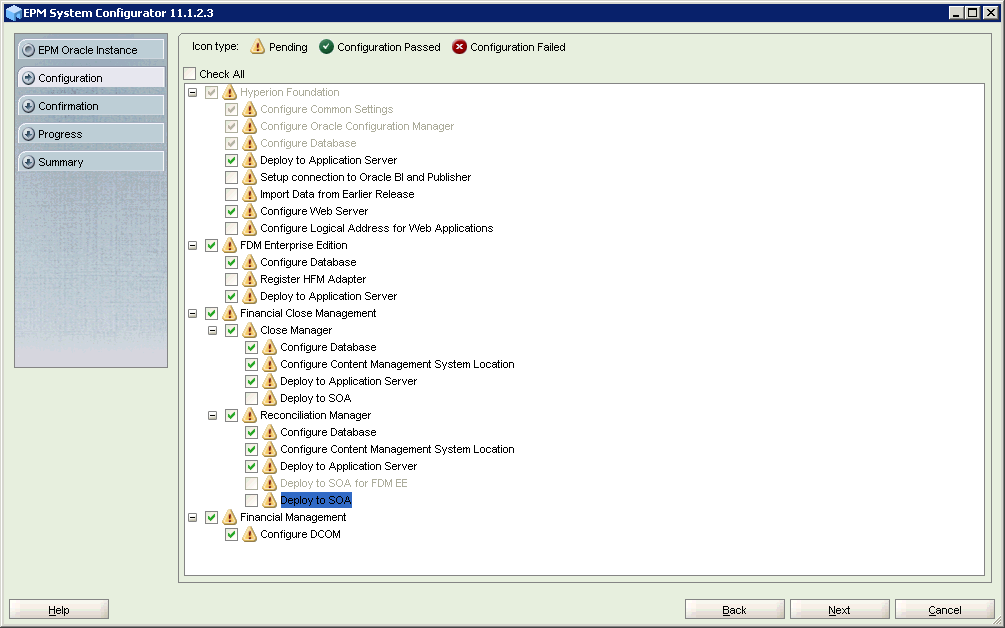The image size is (1005, 628).
Task: Select 'Financial Management' tree row text
Action: point(293,517)
